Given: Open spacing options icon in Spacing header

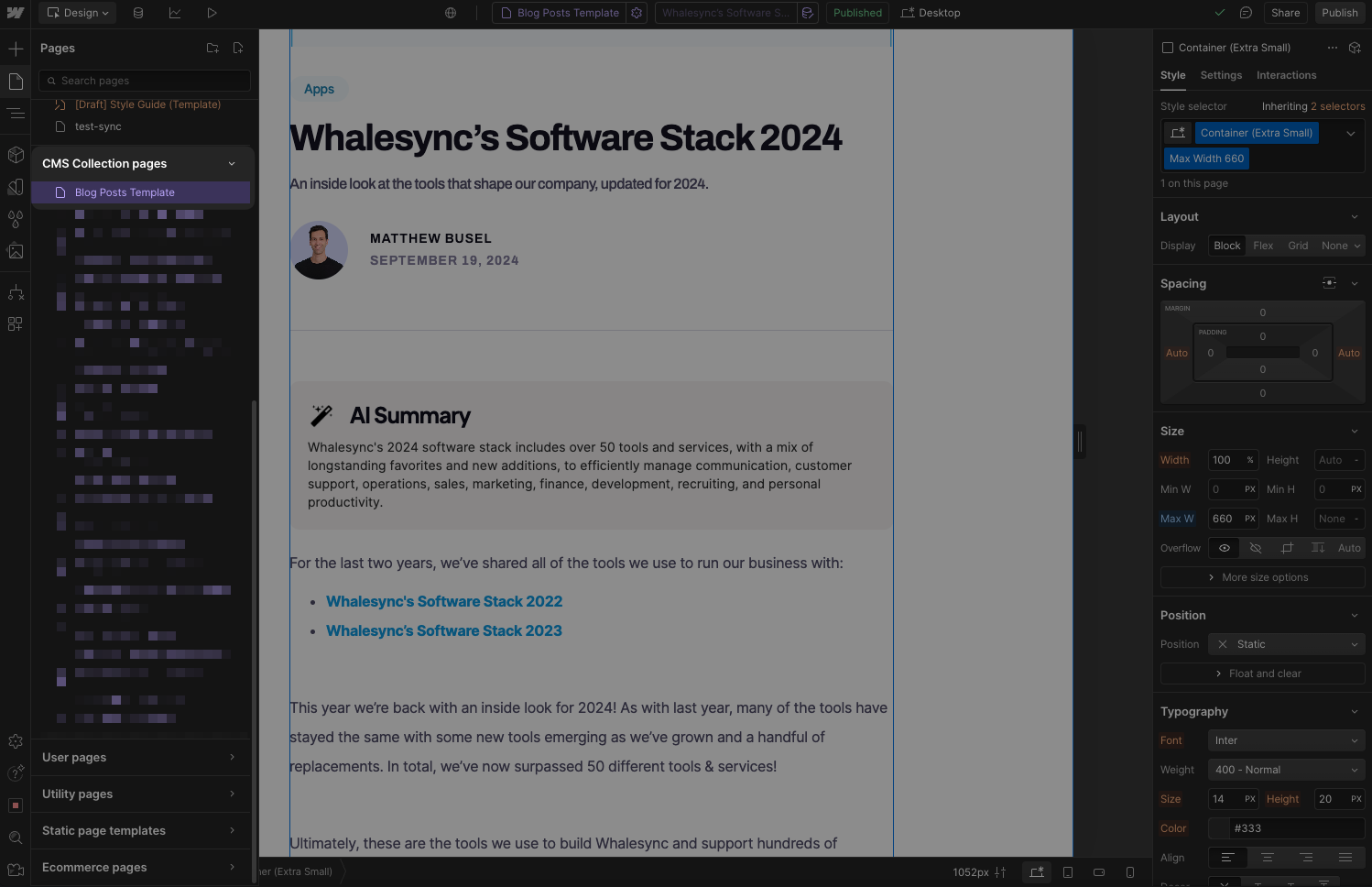Looking at the screenshot, I should [x=1329, y=283].
